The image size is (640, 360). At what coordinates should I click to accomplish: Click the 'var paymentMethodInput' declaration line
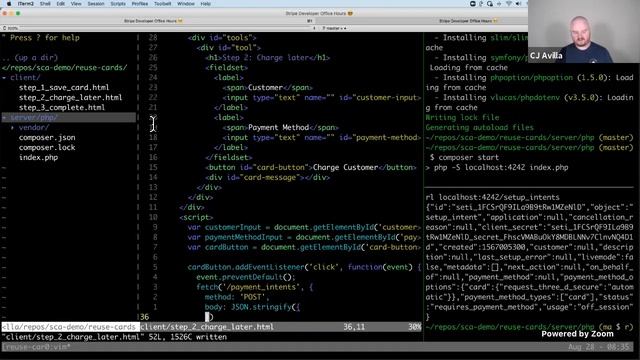tap(304, 237)
